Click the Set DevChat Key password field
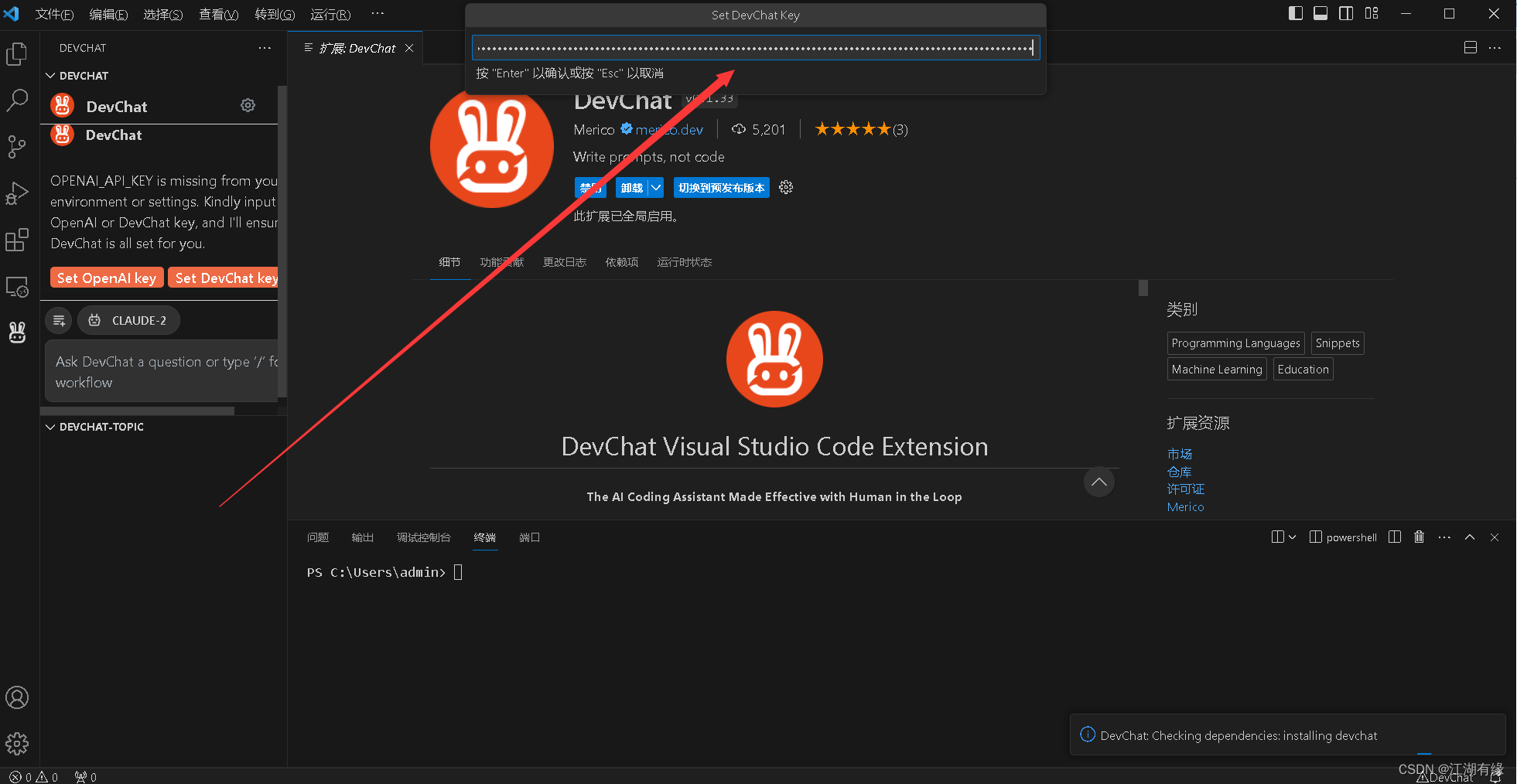The height and width of the screenshot is (784, 1517). click(756, 48)
